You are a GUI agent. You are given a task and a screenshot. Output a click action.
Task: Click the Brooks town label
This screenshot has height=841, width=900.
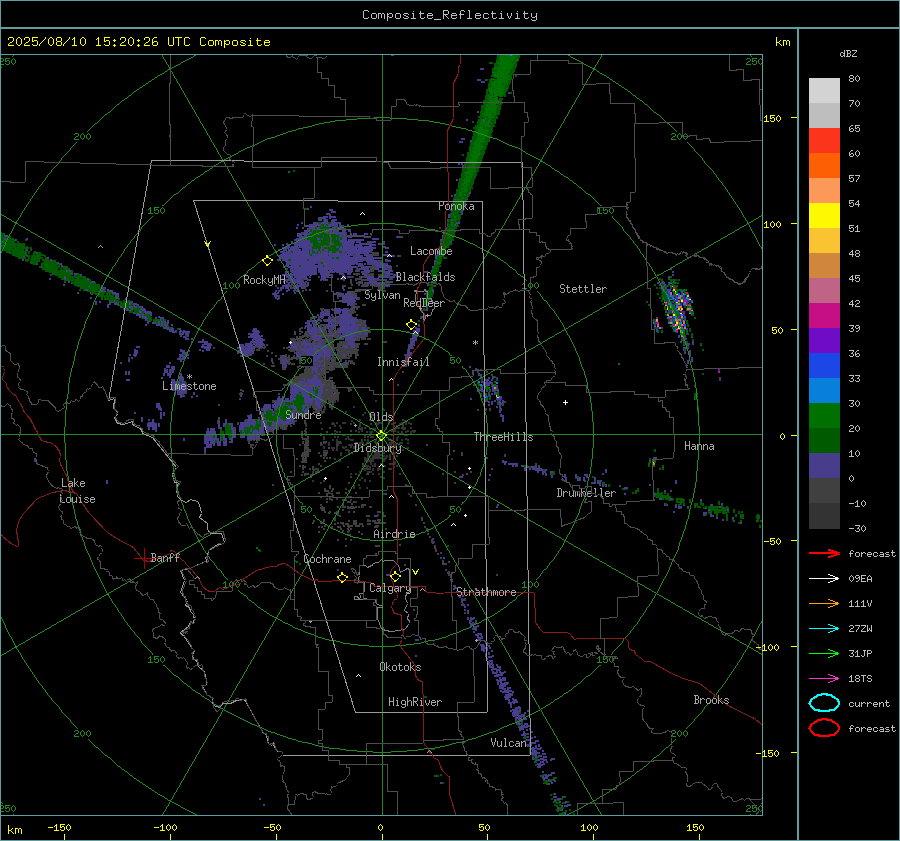click(x=711, y=700)
